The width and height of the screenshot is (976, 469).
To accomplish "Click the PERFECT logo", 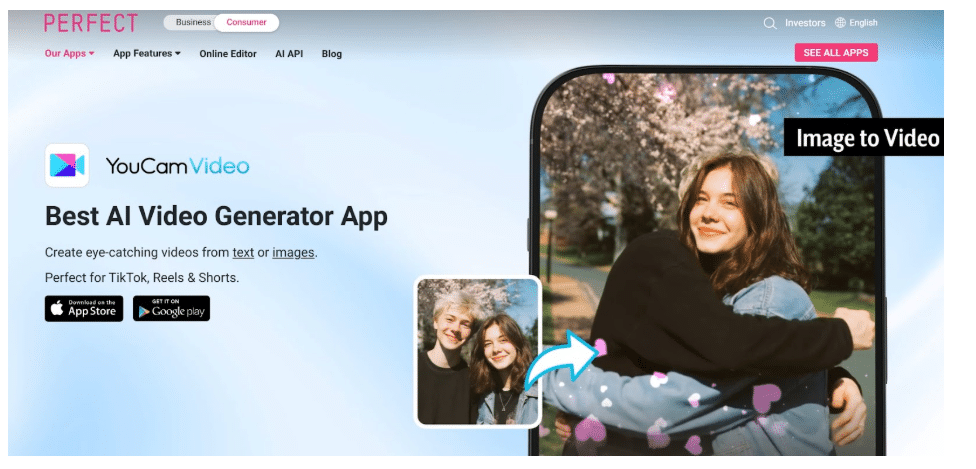I will [x=91, y=23].
